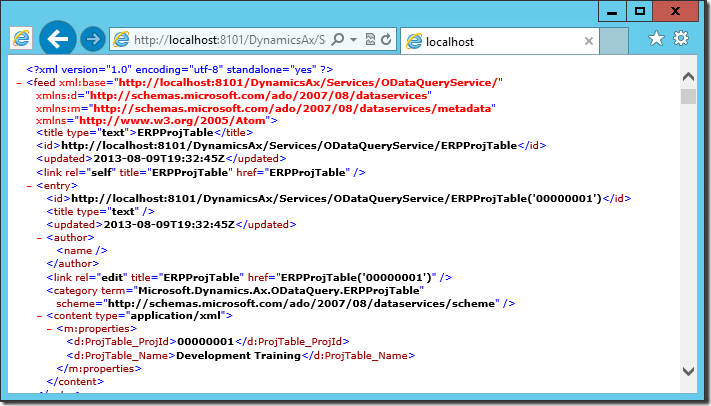Close the Internet Explorer window
Image resolution: width=711 pixels, height=406 pixels.
(676, 11)
